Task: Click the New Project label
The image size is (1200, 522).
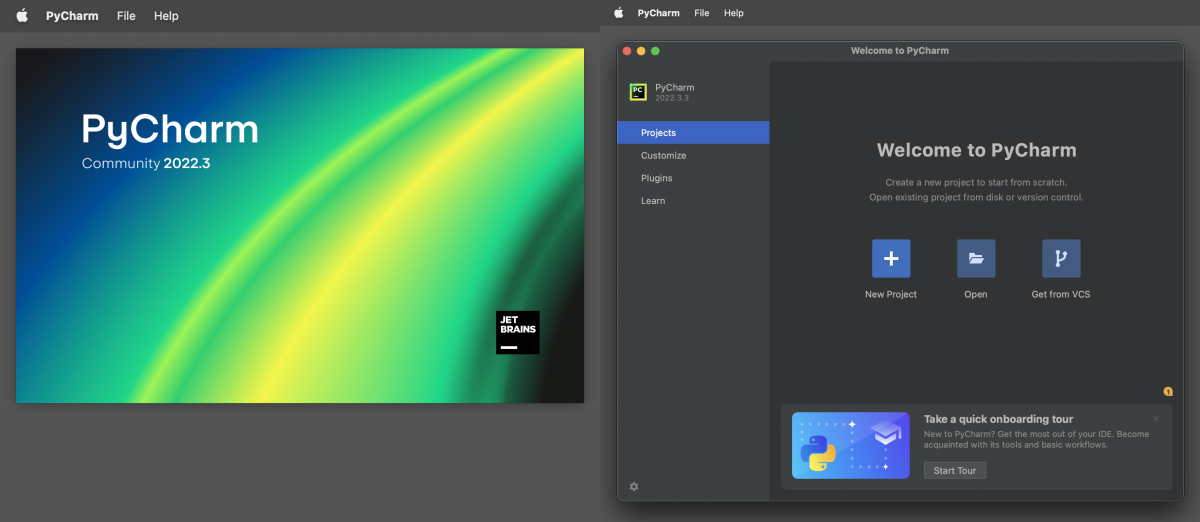Action: coord(891,294)
